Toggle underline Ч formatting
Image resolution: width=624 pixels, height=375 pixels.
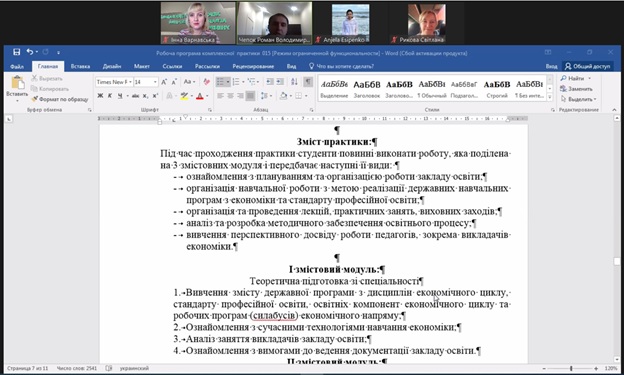pos(119,96)
